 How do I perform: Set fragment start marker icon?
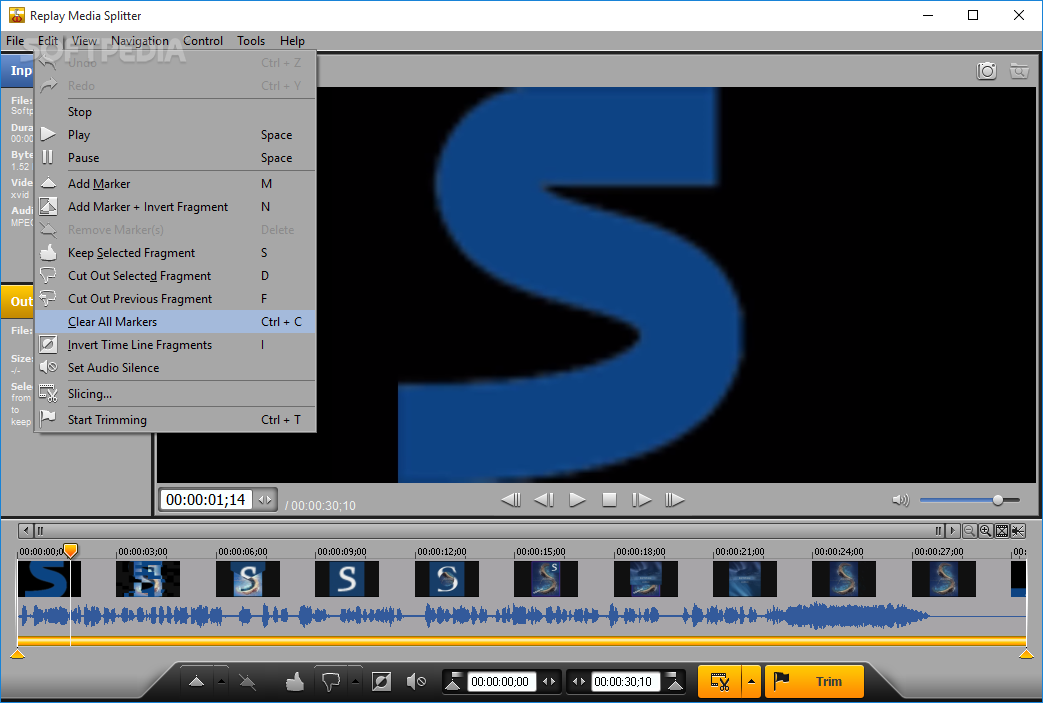[x=453, y=681]
